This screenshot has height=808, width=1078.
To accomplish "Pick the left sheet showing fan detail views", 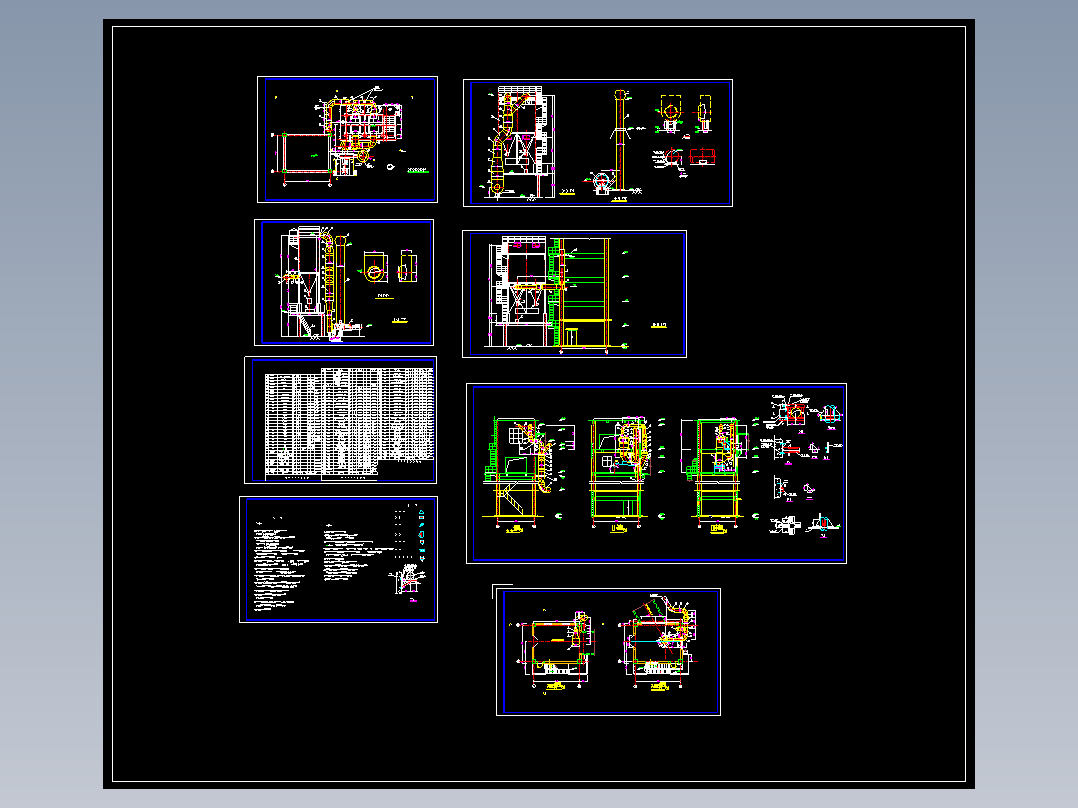I will click(x=344, y=283).
